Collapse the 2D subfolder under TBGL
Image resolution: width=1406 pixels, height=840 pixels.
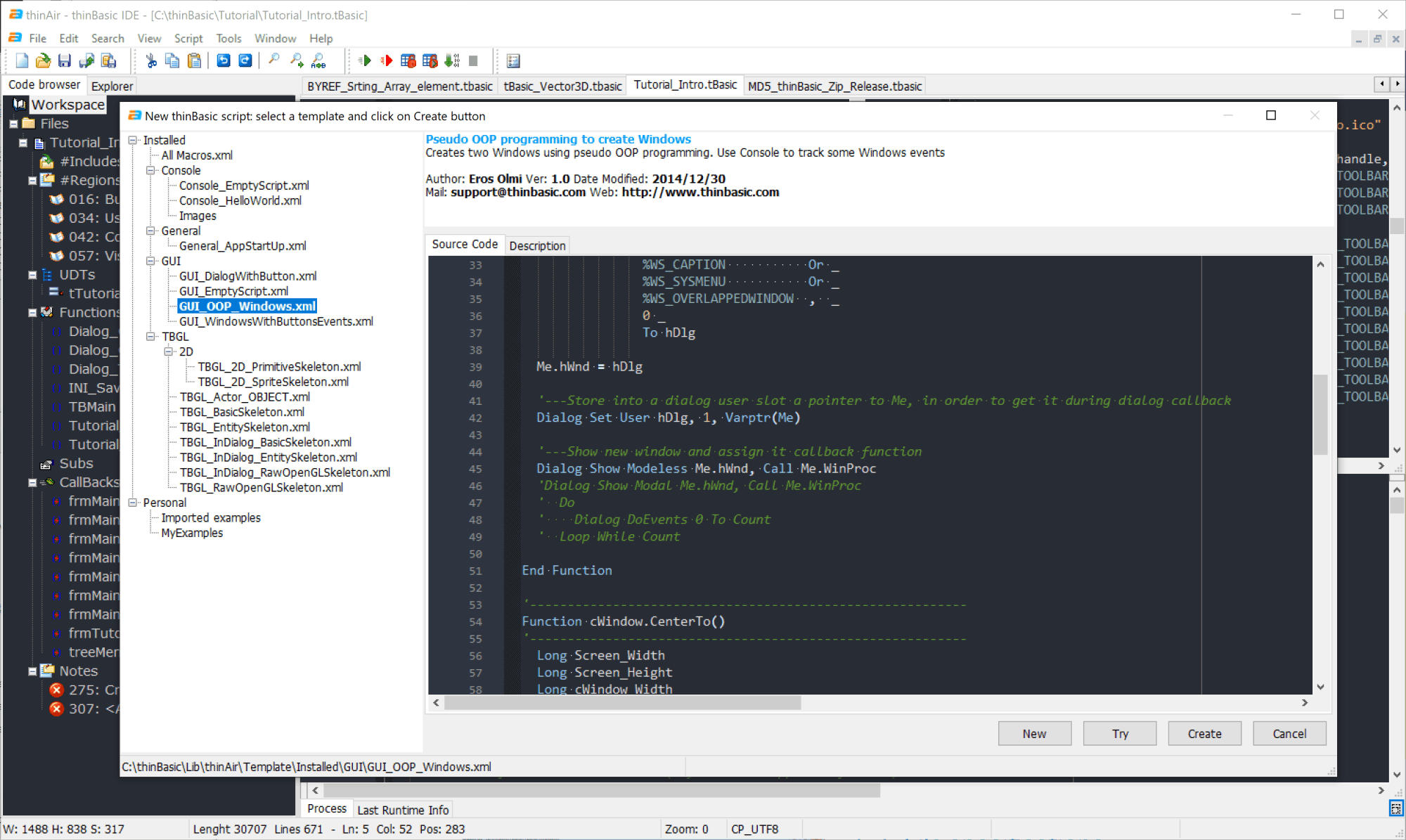point(169,351)
